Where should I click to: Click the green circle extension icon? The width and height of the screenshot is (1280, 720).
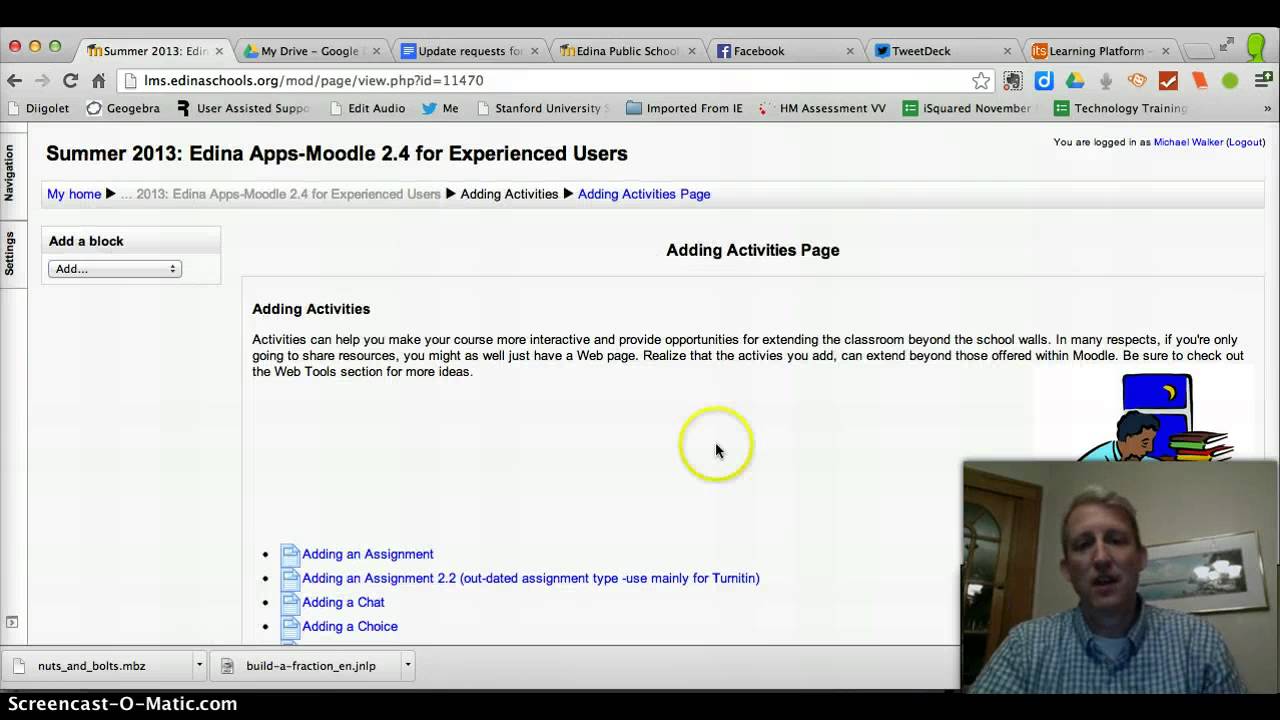pyautogui.click(x=1230, y=81)
